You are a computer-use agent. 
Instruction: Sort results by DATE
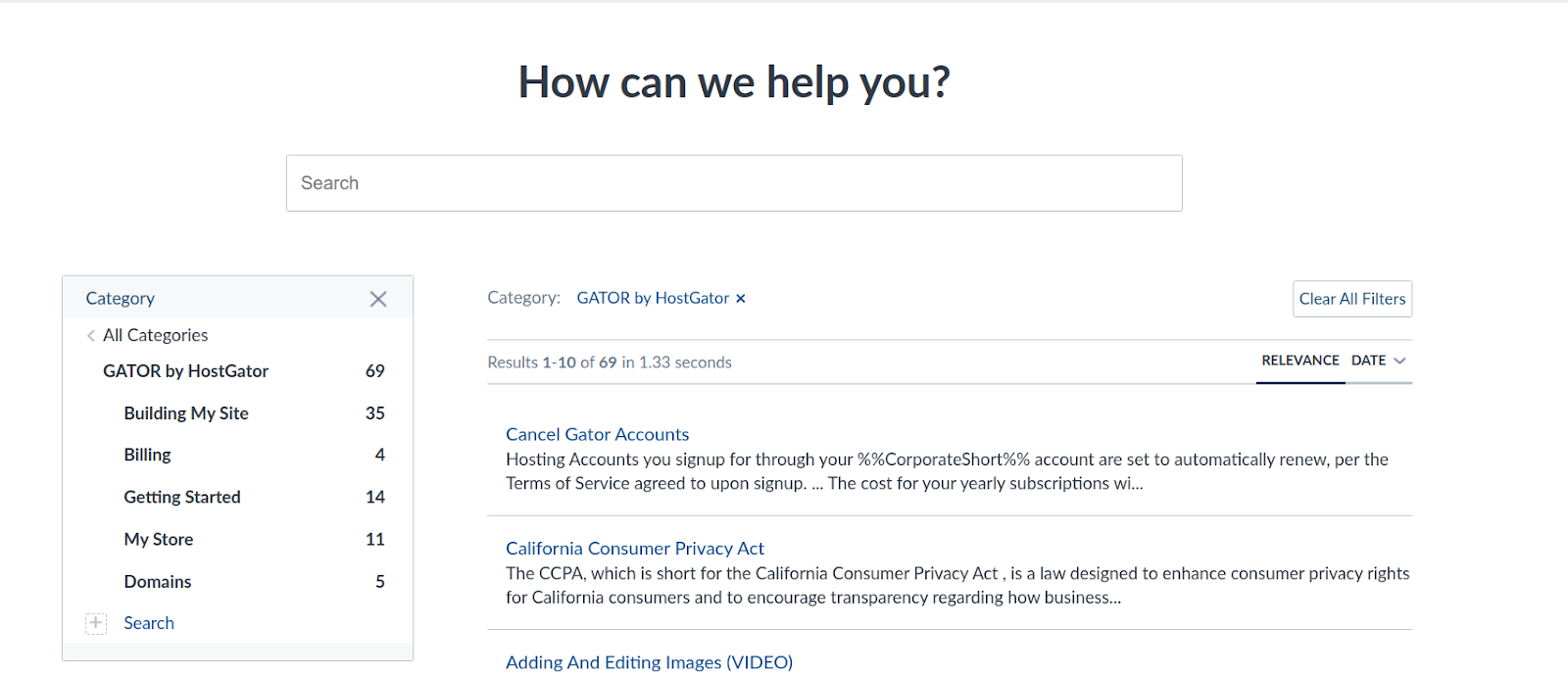(x=1368, y=361)
